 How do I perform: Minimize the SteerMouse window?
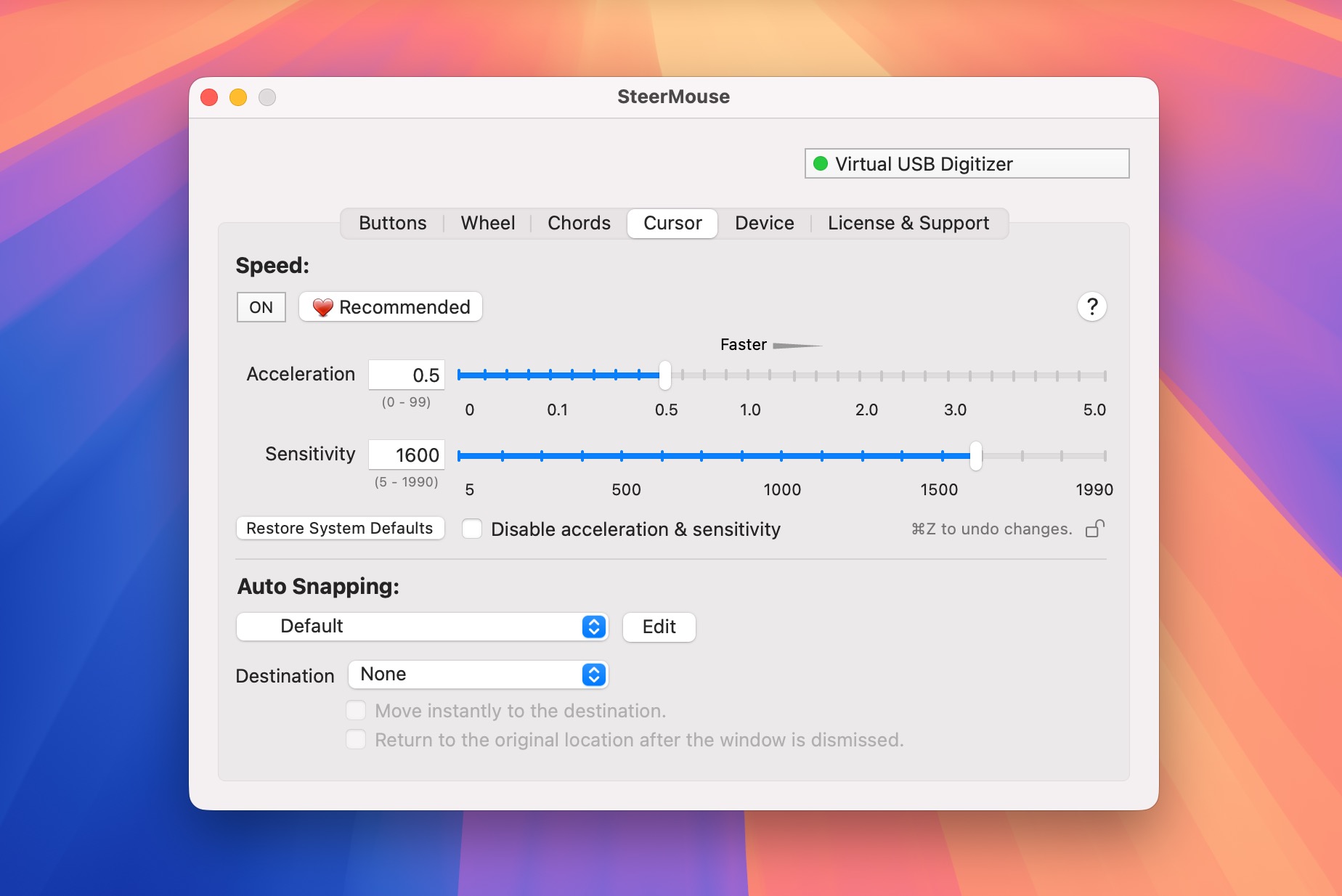(x=238, y=97)
